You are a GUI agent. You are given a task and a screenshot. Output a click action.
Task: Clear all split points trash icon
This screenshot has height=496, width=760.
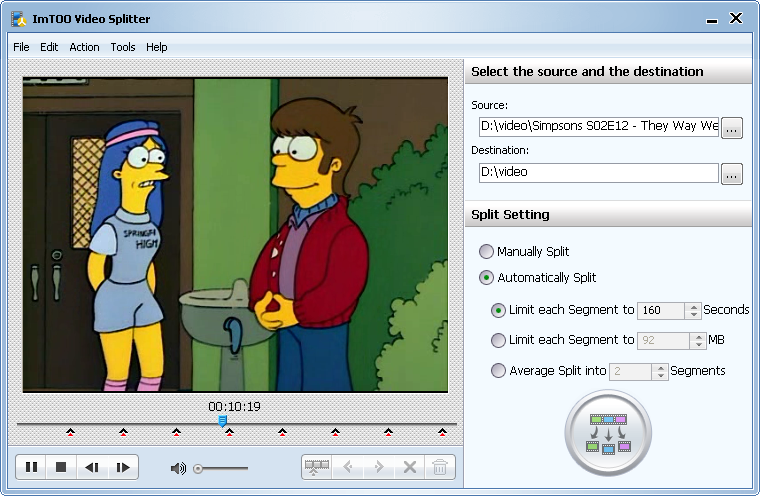[440, 467]
